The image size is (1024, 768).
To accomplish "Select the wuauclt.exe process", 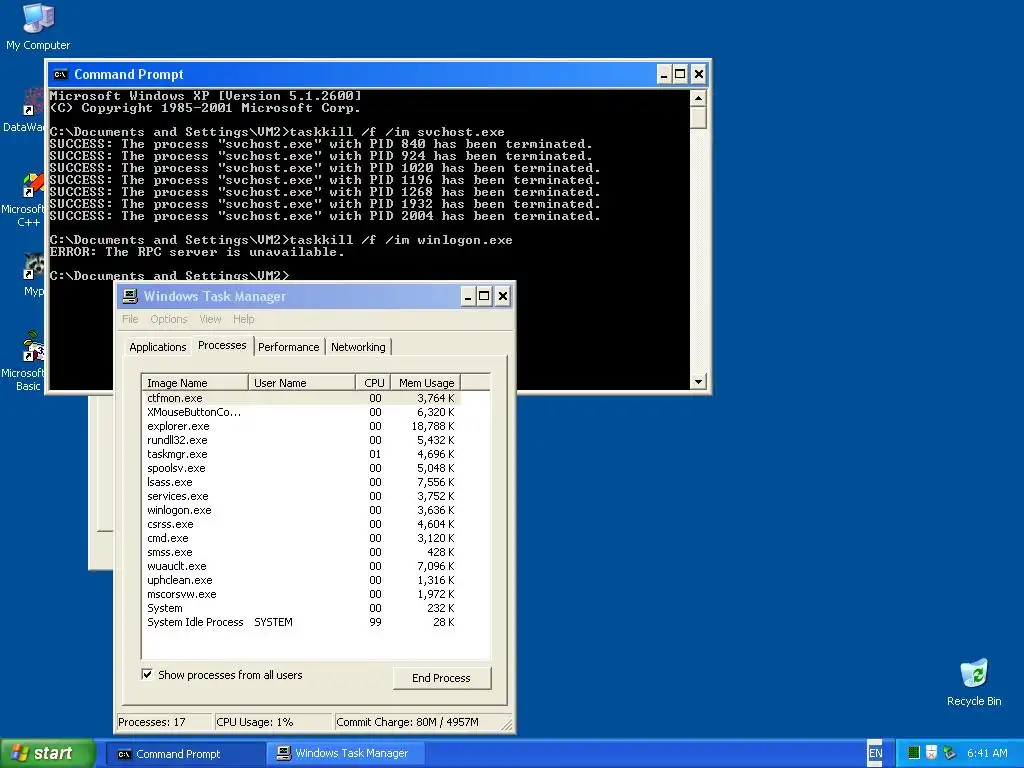I will pos(301,567).
